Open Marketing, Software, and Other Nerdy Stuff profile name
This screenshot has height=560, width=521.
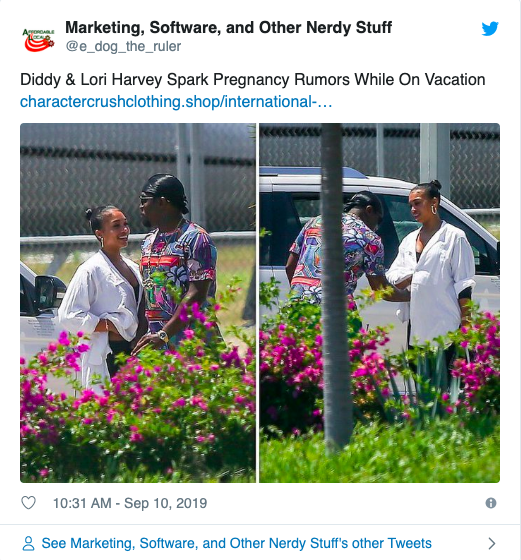tap(229, 28)
